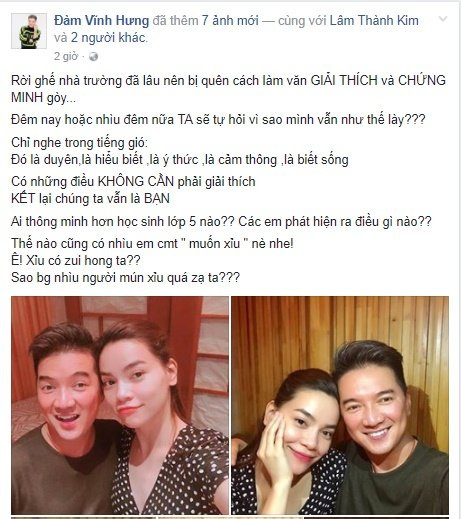This screenshot has width=461, height=519.
Task: Click the text "muốn xỉu" comment line
Action: tap(152, 243)
